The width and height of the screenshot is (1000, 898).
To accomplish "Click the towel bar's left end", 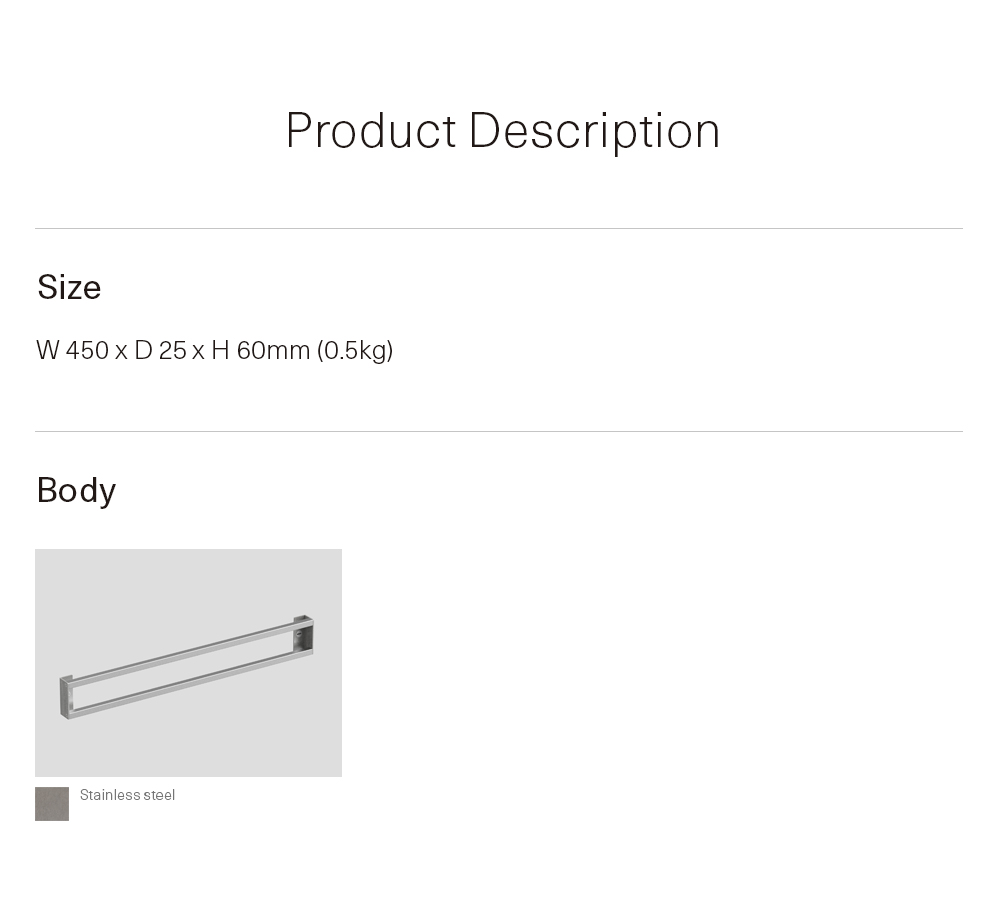I will coord(67,697).
